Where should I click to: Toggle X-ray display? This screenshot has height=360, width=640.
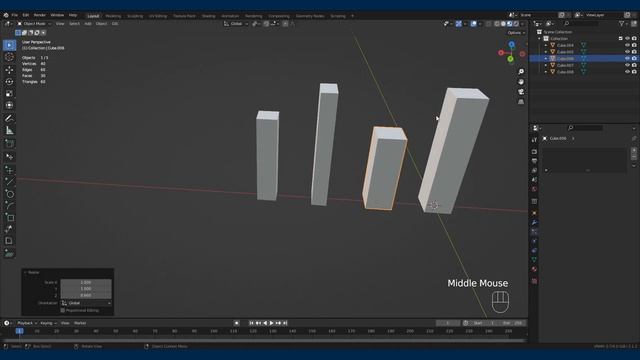coord(489,24)
